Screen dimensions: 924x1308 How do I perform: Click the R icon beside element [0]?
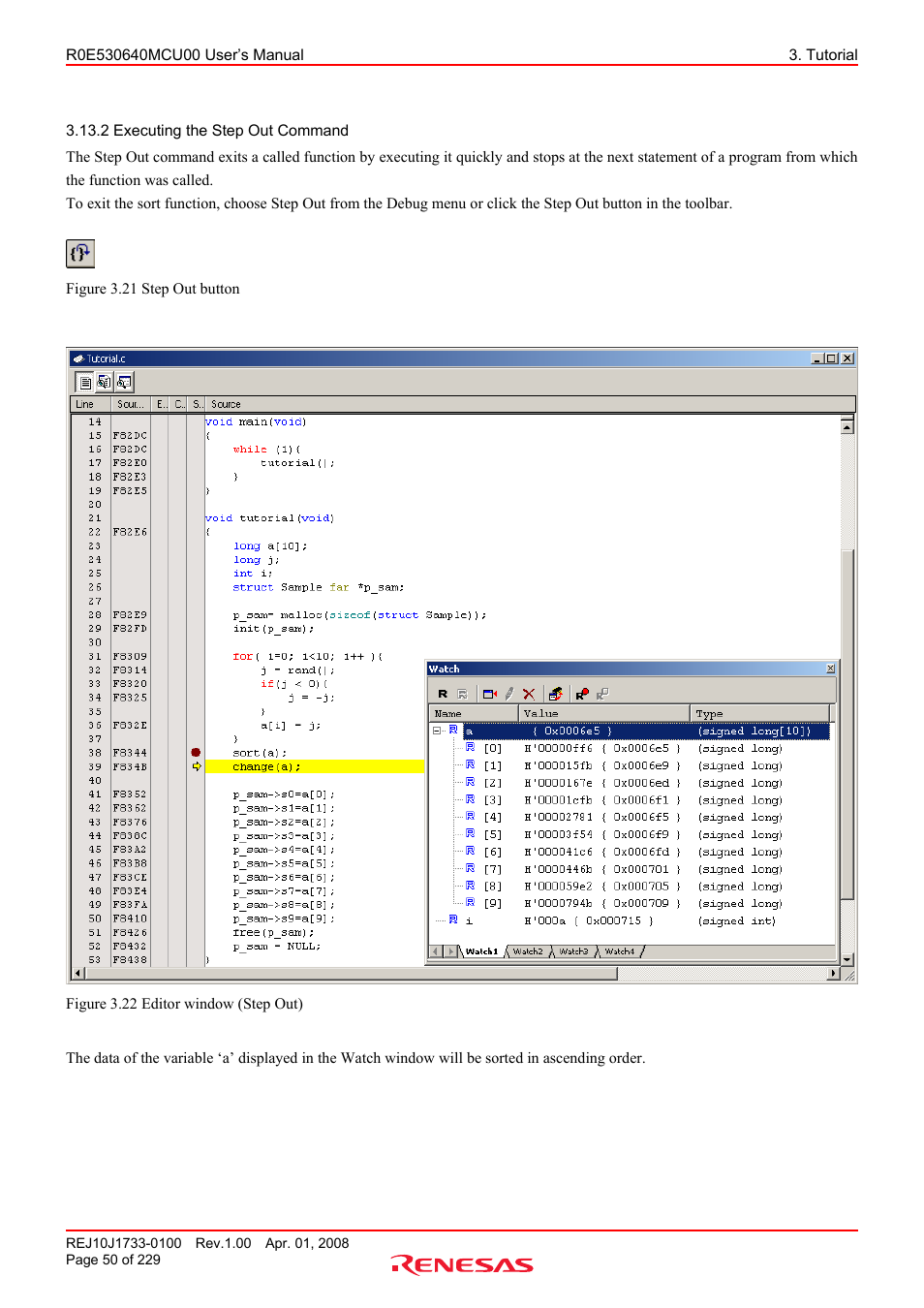click(471, 747)
